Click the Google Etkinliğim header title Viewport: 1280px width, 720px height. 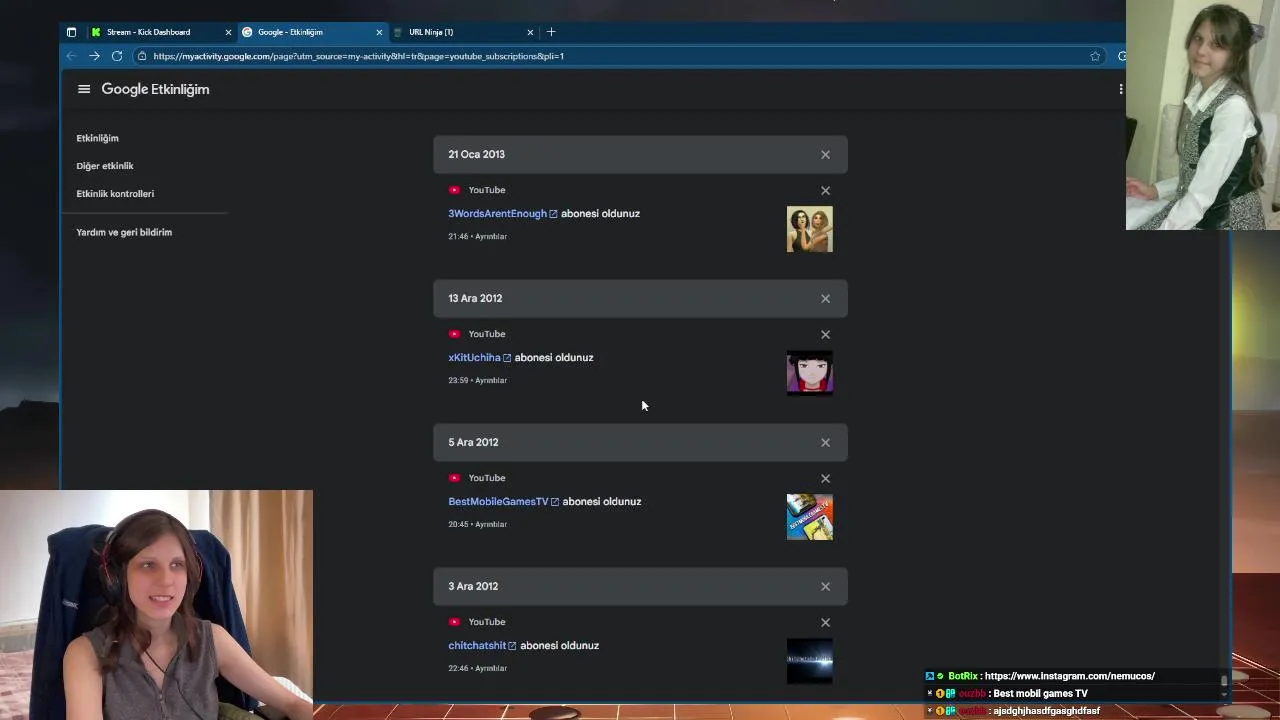point(155,89)
